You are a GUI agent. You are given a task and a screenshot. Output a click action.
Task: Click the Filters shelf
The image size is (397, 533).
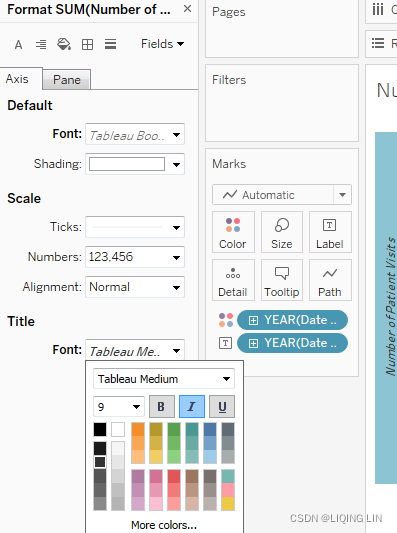282,103
